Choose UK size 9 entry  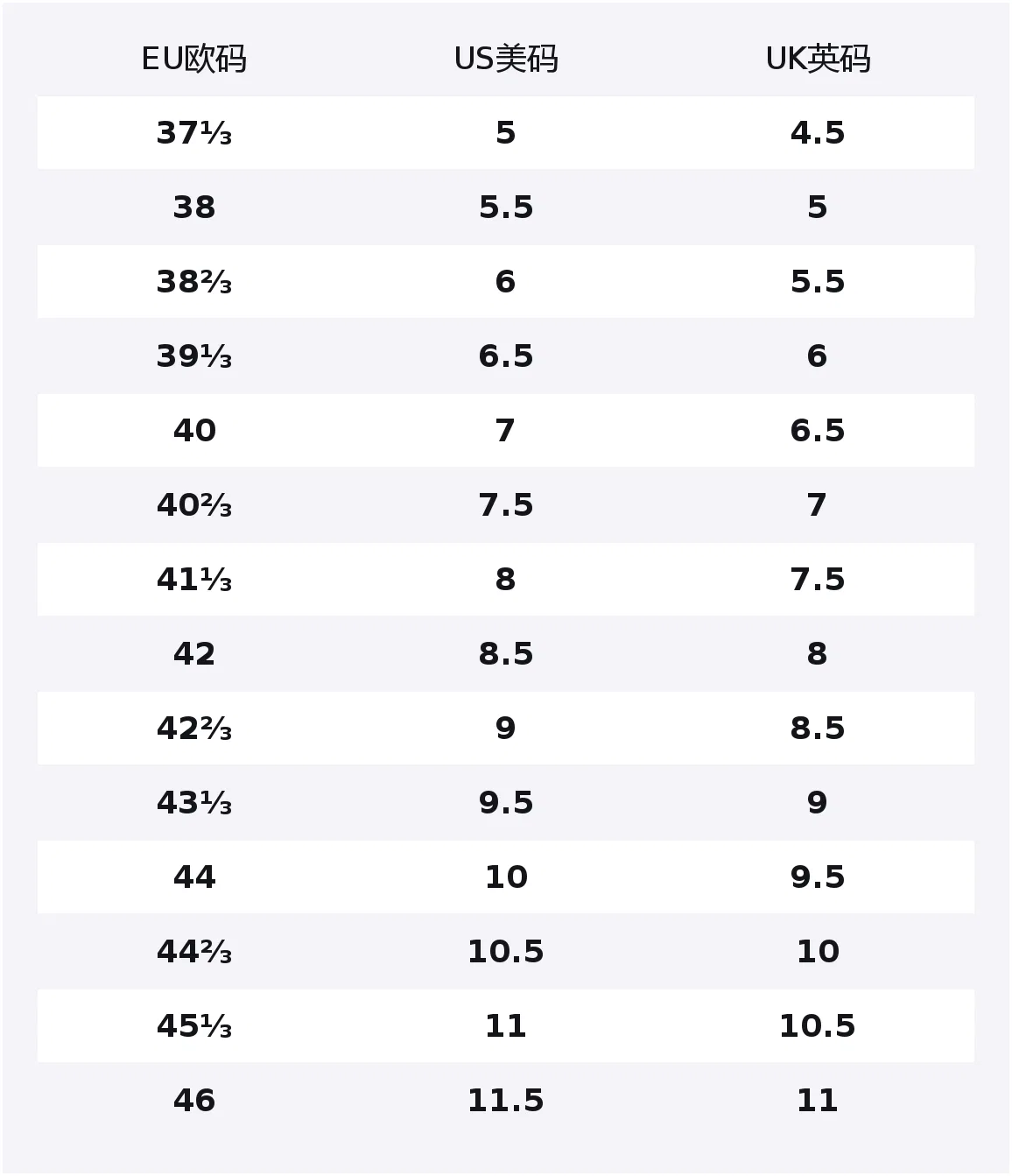[818, 803]
